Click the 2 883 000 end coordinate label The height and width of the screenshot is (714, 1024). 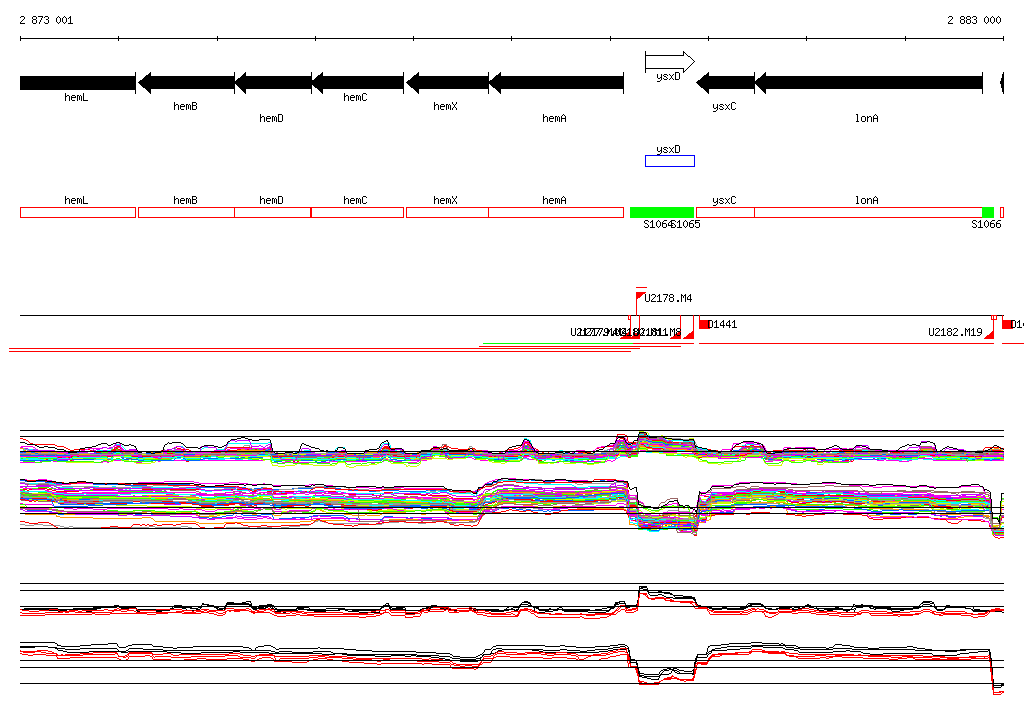[974, 20]
